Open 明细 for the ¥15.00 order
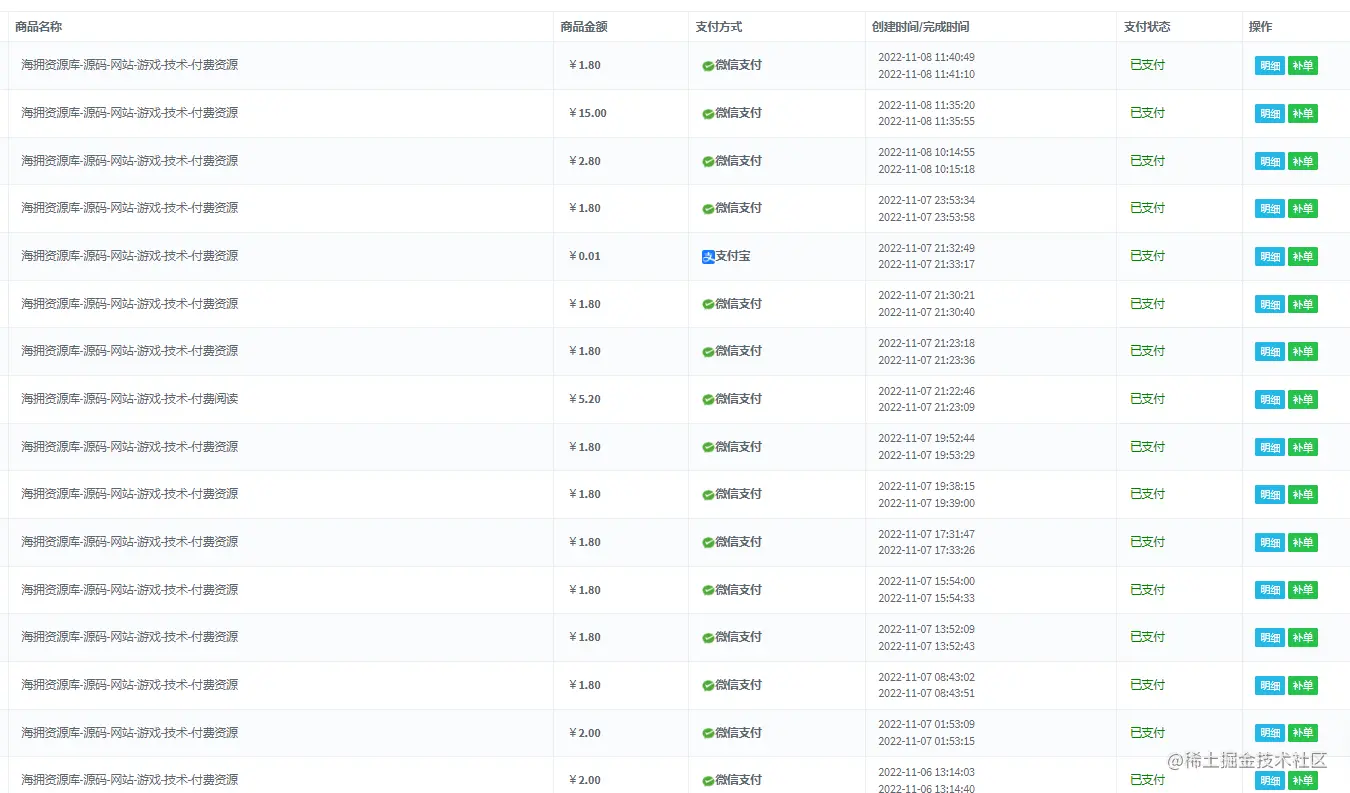Screen dimensions: 1350x793 pos(1270,114)
